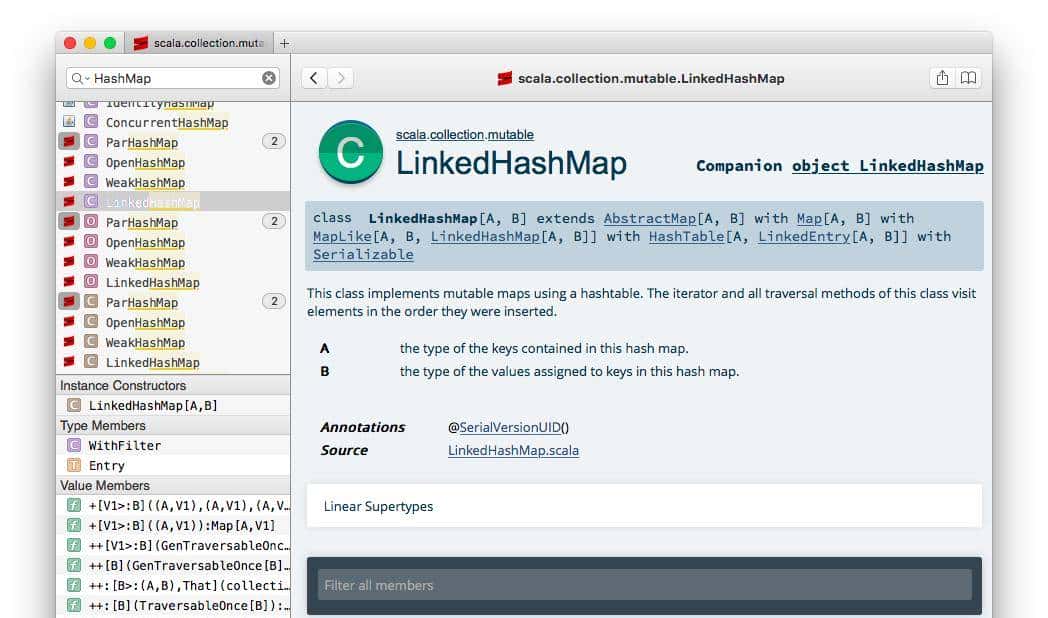Go forward using the right arrow button
The width and height of the screenshot is (1048, 618).
341,78
